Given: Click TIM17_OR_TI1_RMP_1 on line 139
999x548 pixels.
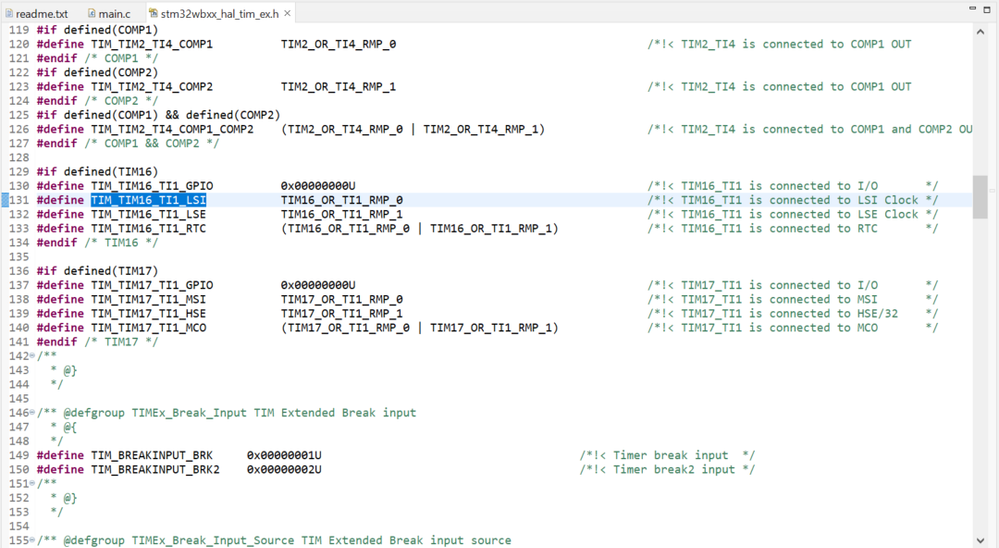Looking at the screenshot, I should [341, 314].
